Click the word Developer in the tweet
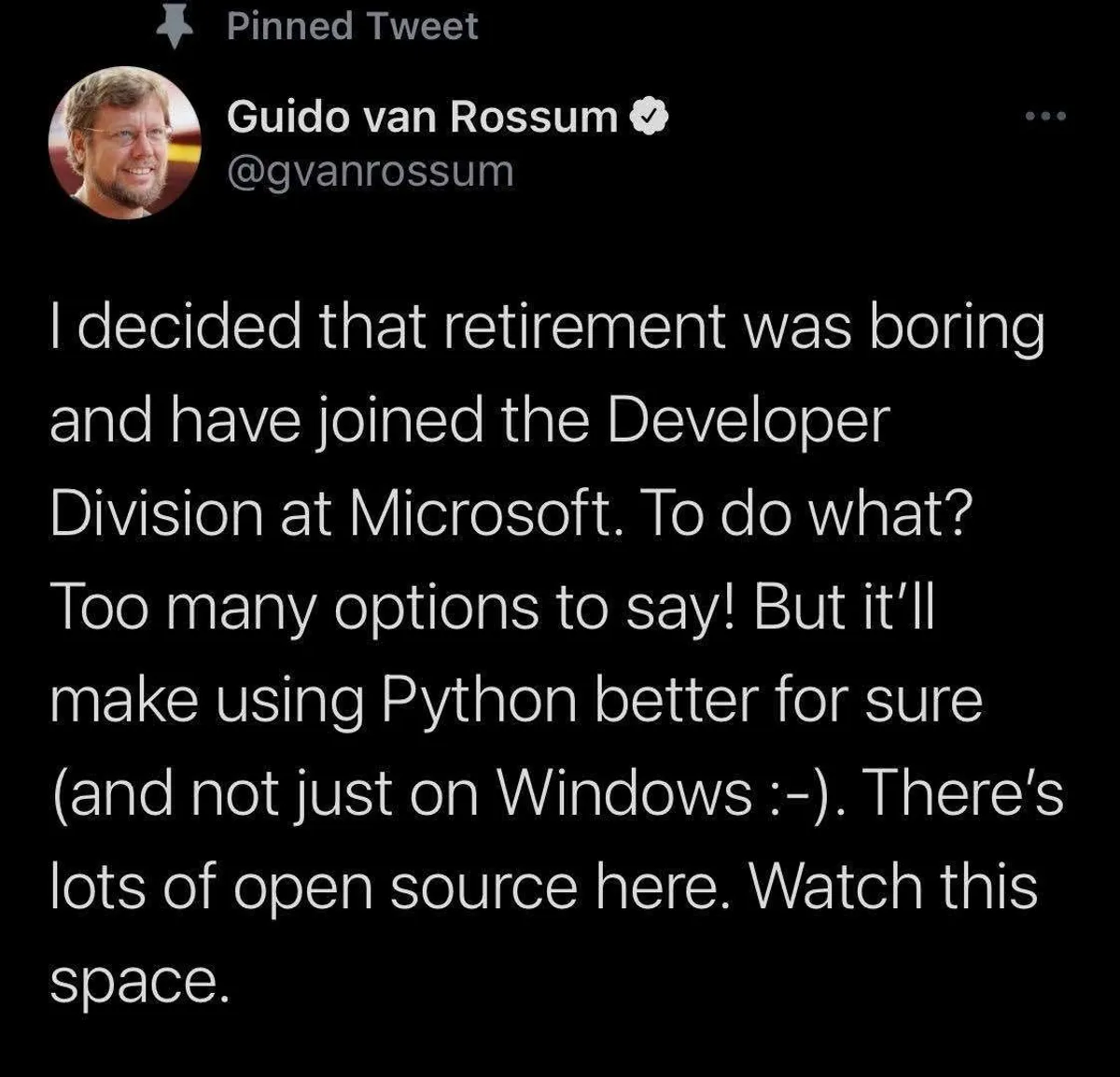Viewport: 1120px width, 1077px height. (x=748, y=420)
